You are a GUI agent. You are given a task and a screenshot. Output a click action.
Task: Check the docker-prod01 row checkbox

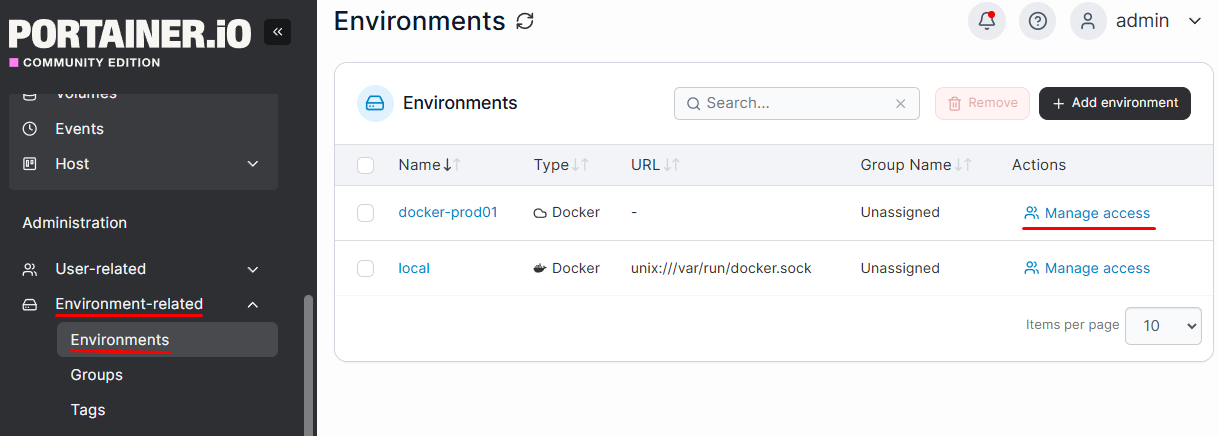366,212
